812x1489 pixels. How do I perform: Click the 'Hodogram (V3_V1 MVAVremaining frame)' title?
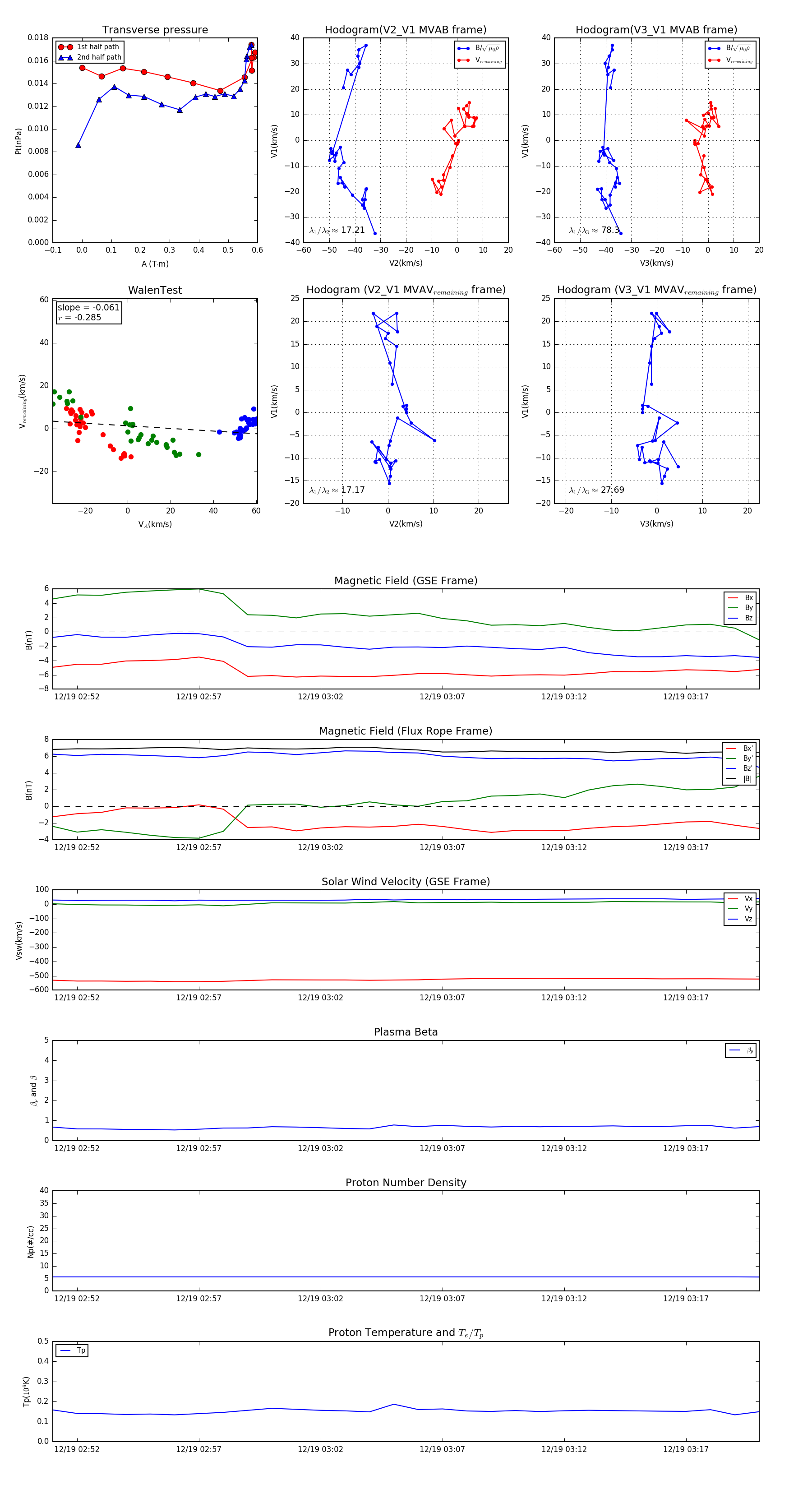(x=656, y=290)
